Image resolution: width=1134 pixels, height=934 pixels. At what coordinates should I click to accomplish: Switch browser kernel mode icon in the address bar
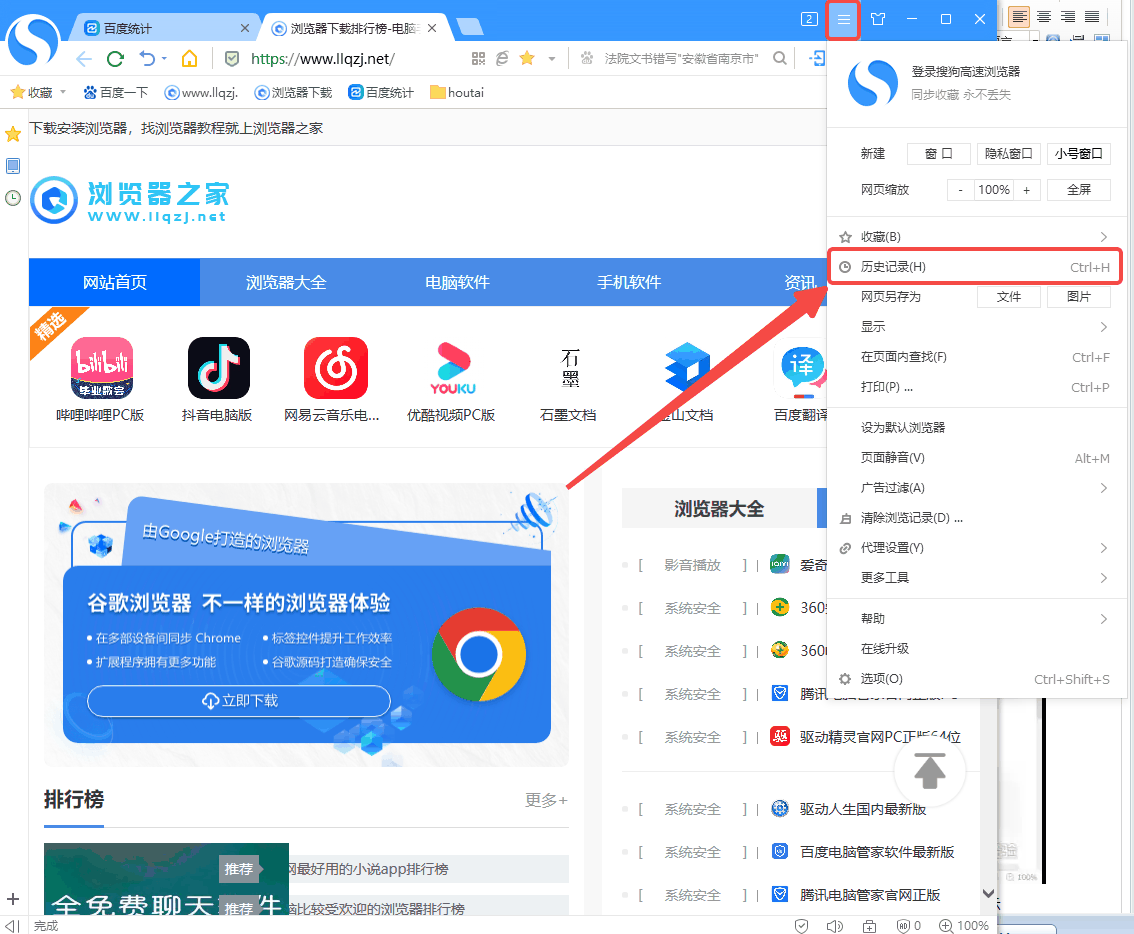[502, 59]
